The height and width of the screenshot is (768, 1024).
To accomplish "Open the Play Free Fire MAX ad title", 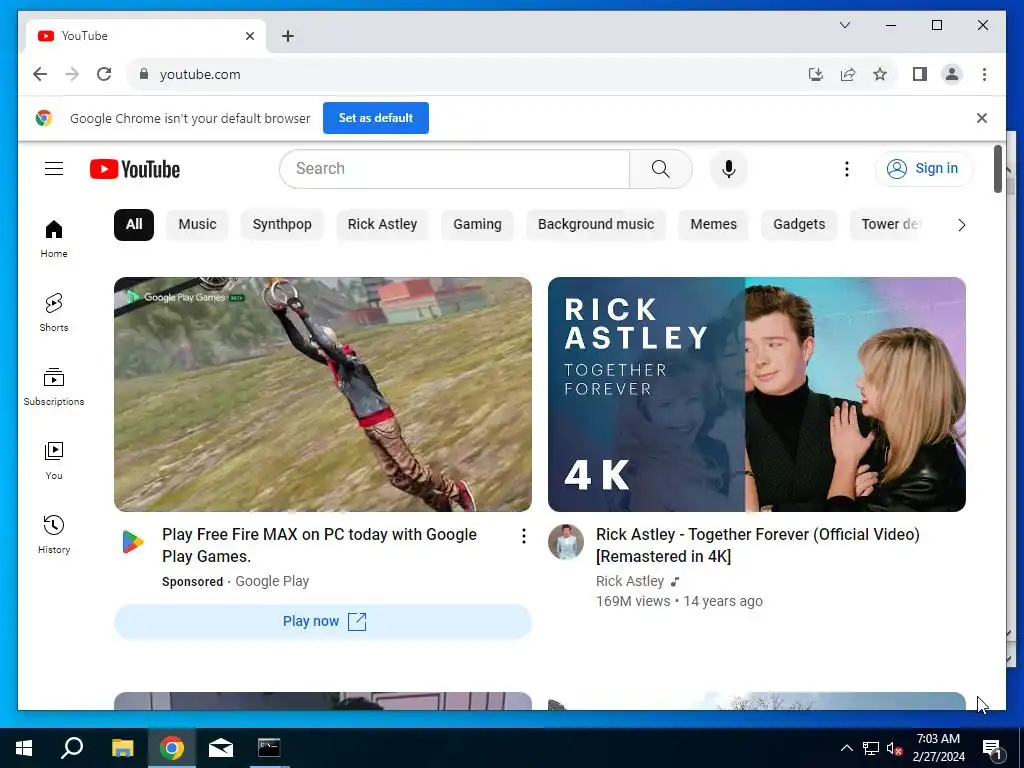I will (x=319, y=545).
